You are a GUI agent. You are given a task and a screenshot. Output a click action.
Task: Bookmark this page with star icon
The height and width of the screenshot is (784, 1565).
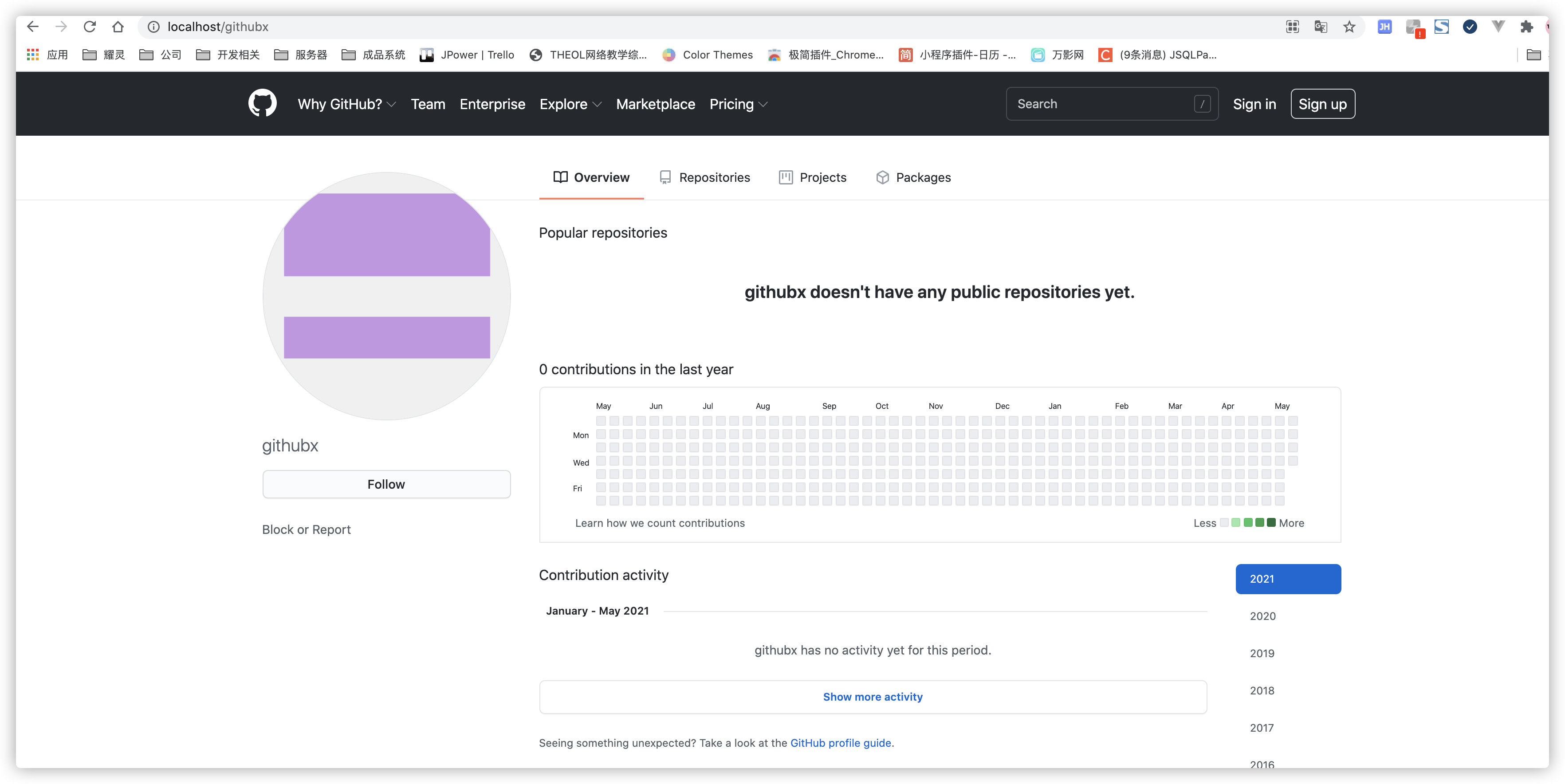[1349, 27]
